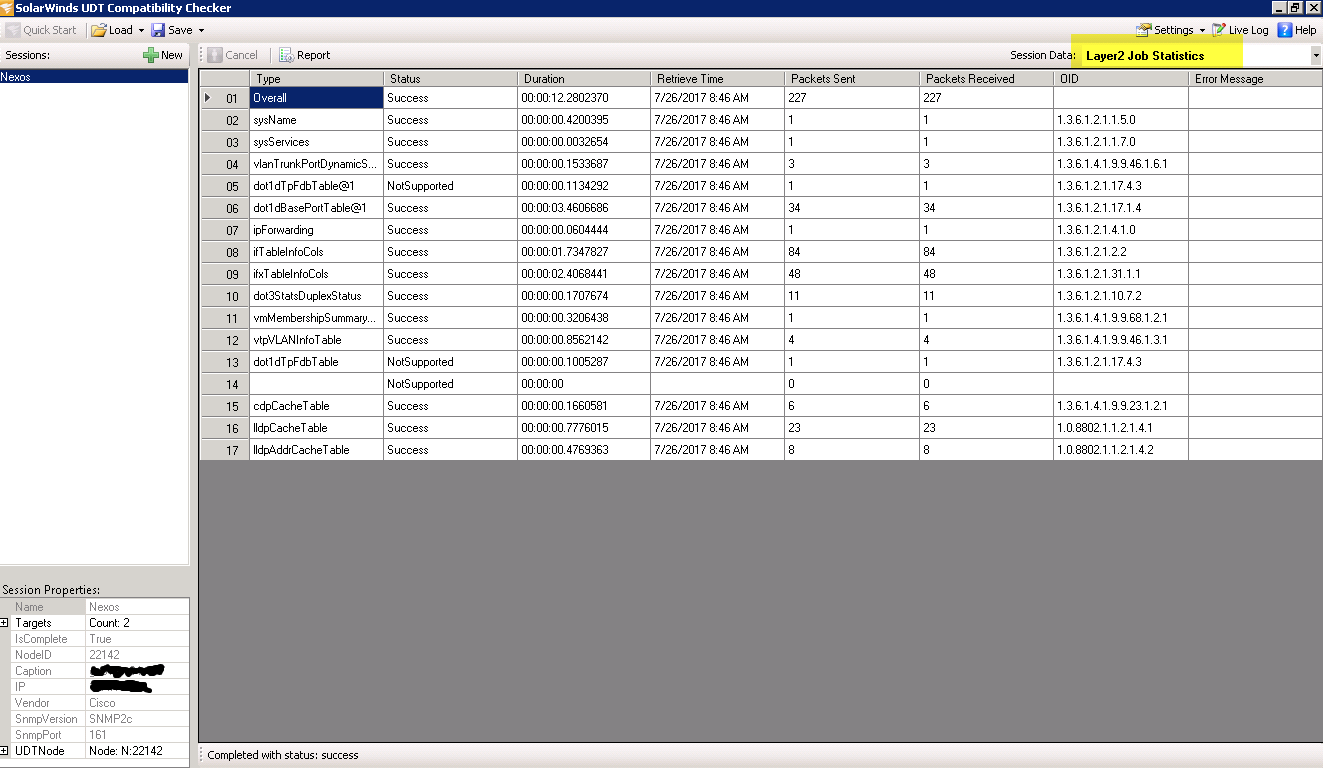
Task: Open the Load dropdown arrow
Action: coord(141,30)
